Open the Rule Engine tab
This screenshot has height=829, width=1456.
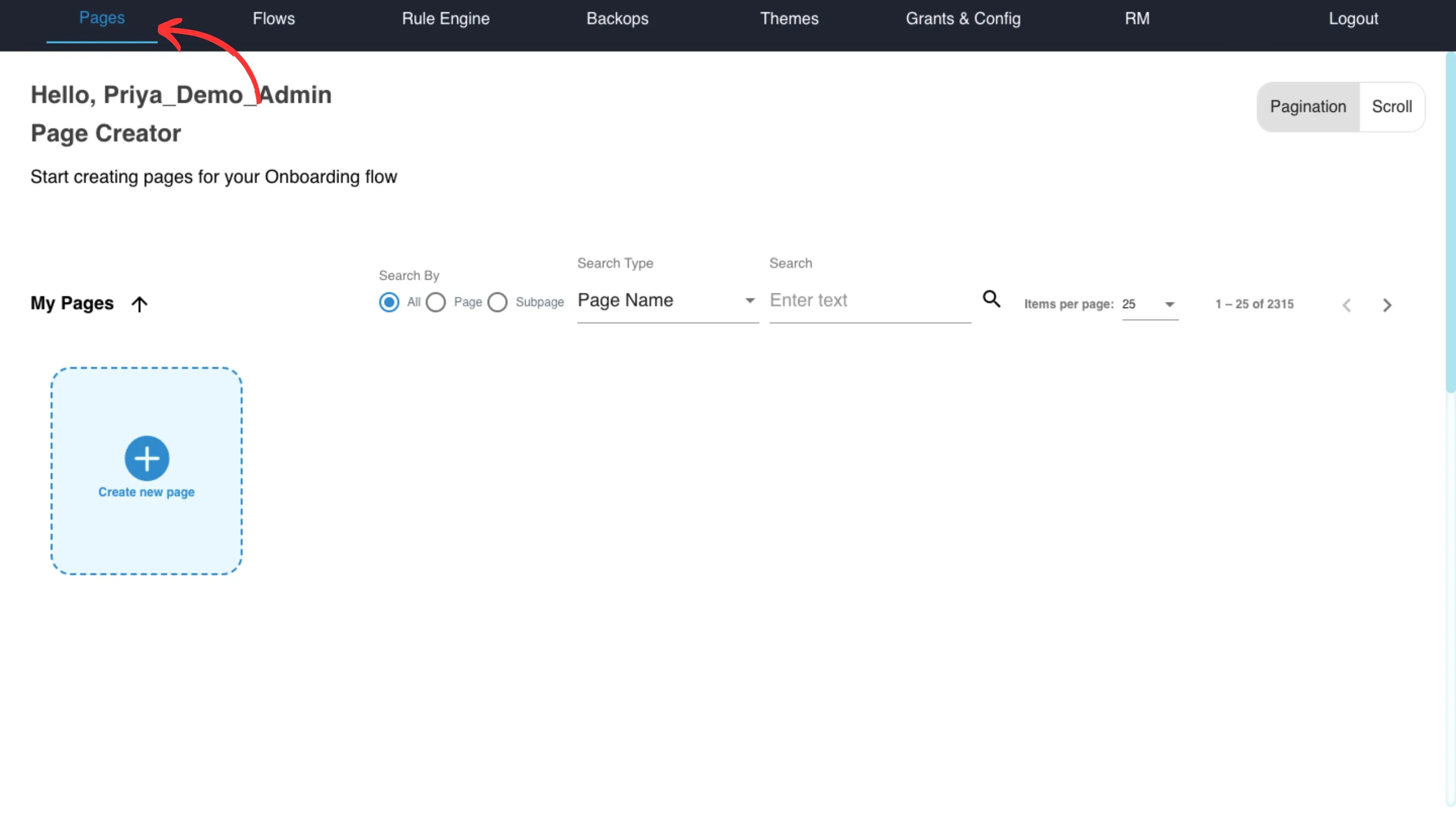(x=445, y=19)
